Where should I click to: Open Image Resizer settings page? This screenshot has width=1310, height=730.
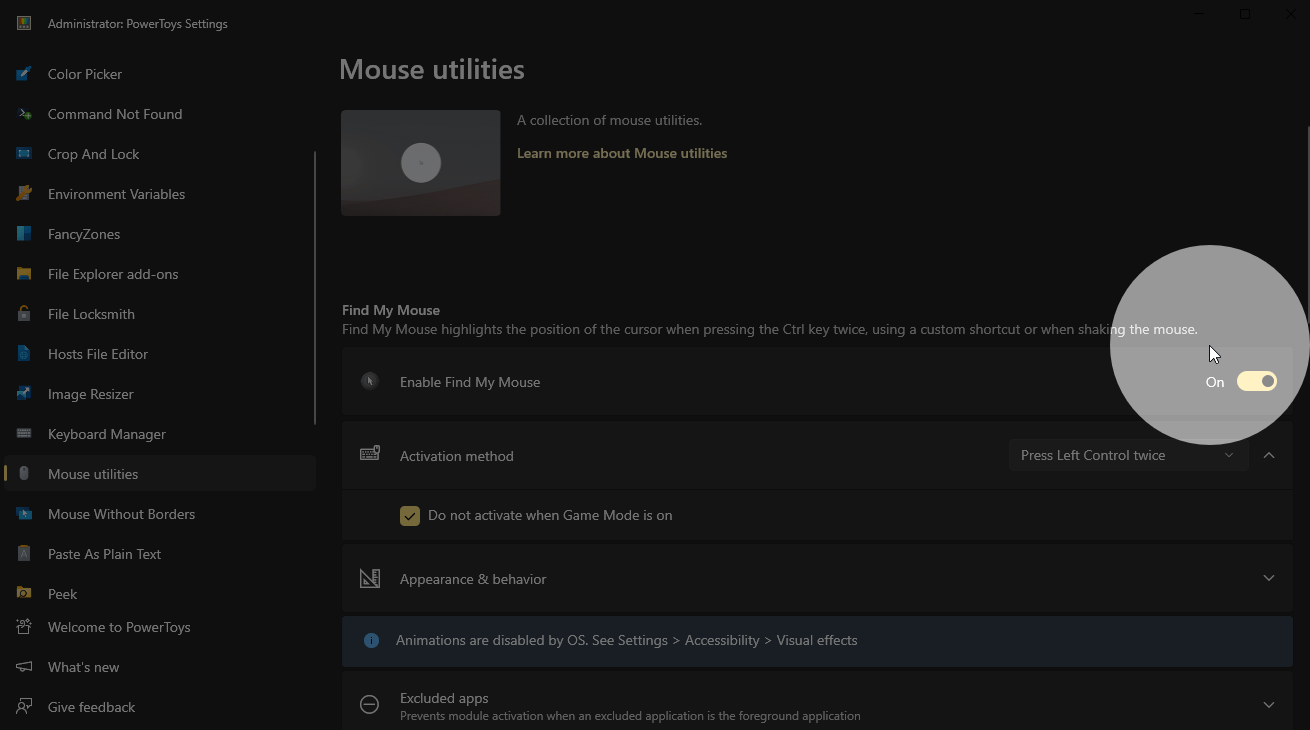(160, 394)
